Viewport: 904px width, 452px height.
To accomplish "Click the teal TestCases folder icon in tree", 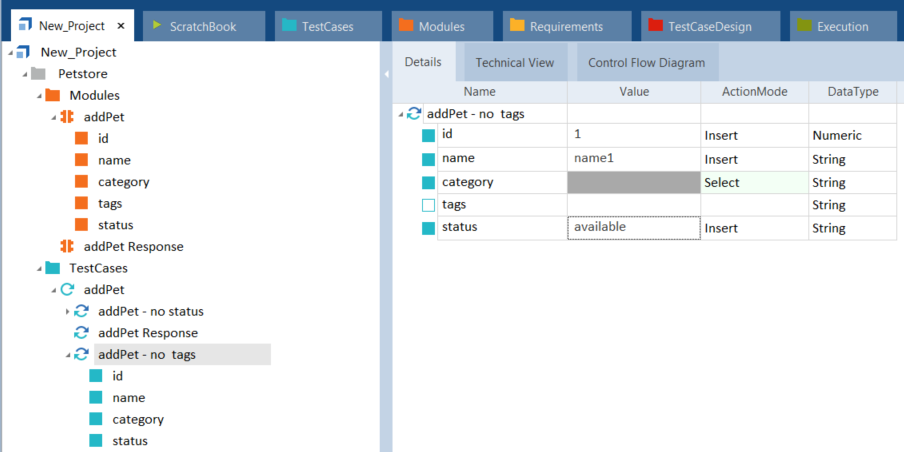I will pyautogui.click(x=53, y=268).
